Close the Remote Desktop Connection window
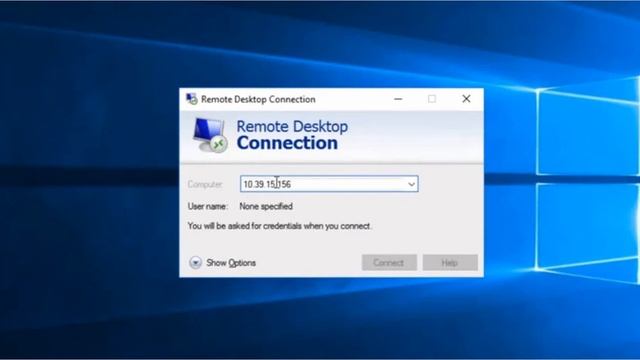The height and width of the screenshot is (360, 640). point(466,99)
